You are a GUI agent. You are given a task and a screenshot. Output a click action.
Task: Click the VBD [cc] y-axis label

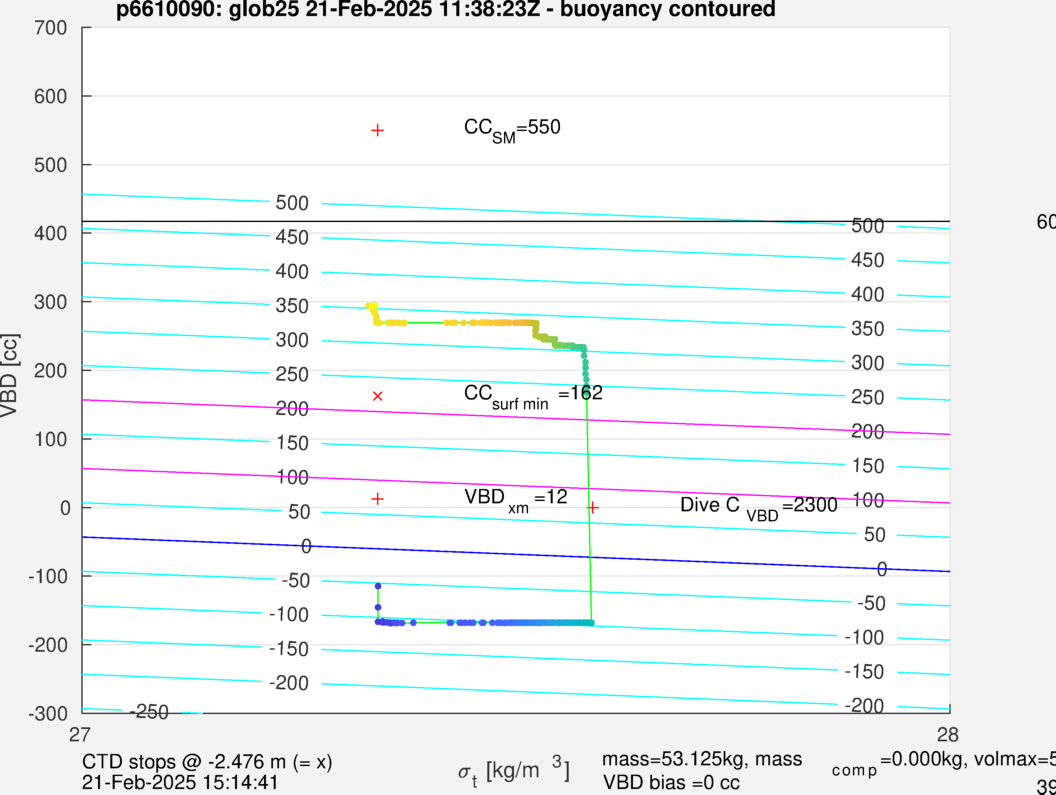point(9,375)
